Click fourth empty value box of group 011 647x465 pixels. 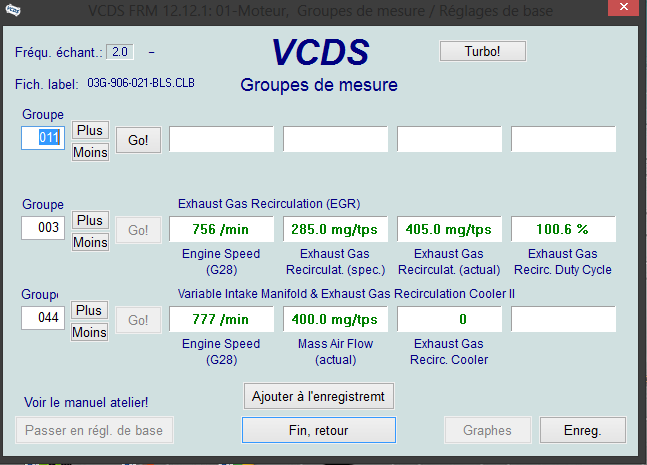563,139
